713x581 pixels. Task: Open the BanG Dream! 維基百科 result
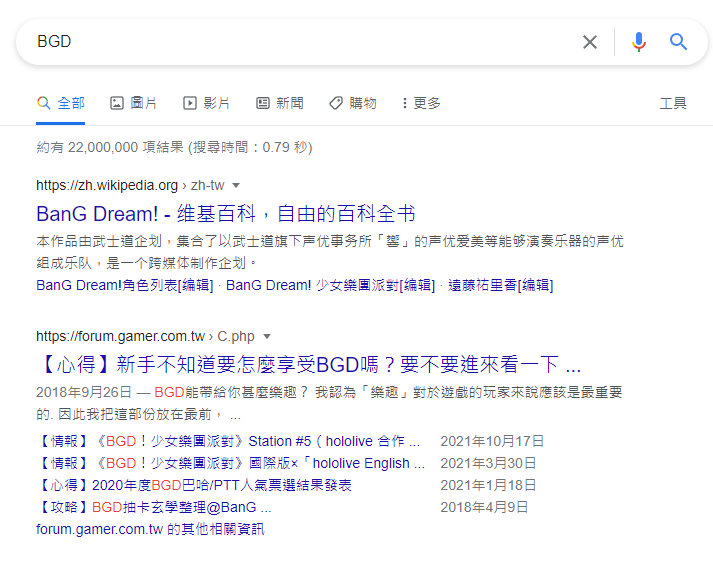(x=226, y=214)
